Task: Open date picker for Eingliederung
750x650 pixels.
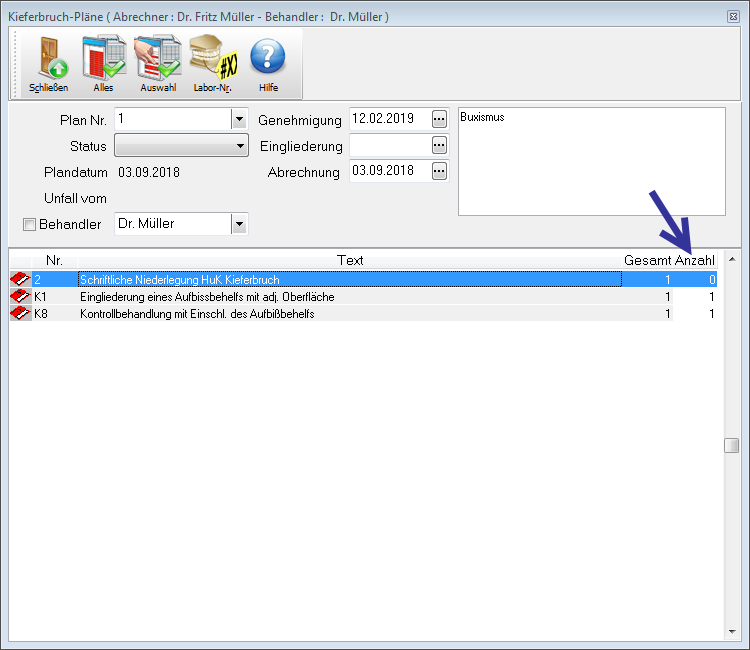Action: coord(439,146)
